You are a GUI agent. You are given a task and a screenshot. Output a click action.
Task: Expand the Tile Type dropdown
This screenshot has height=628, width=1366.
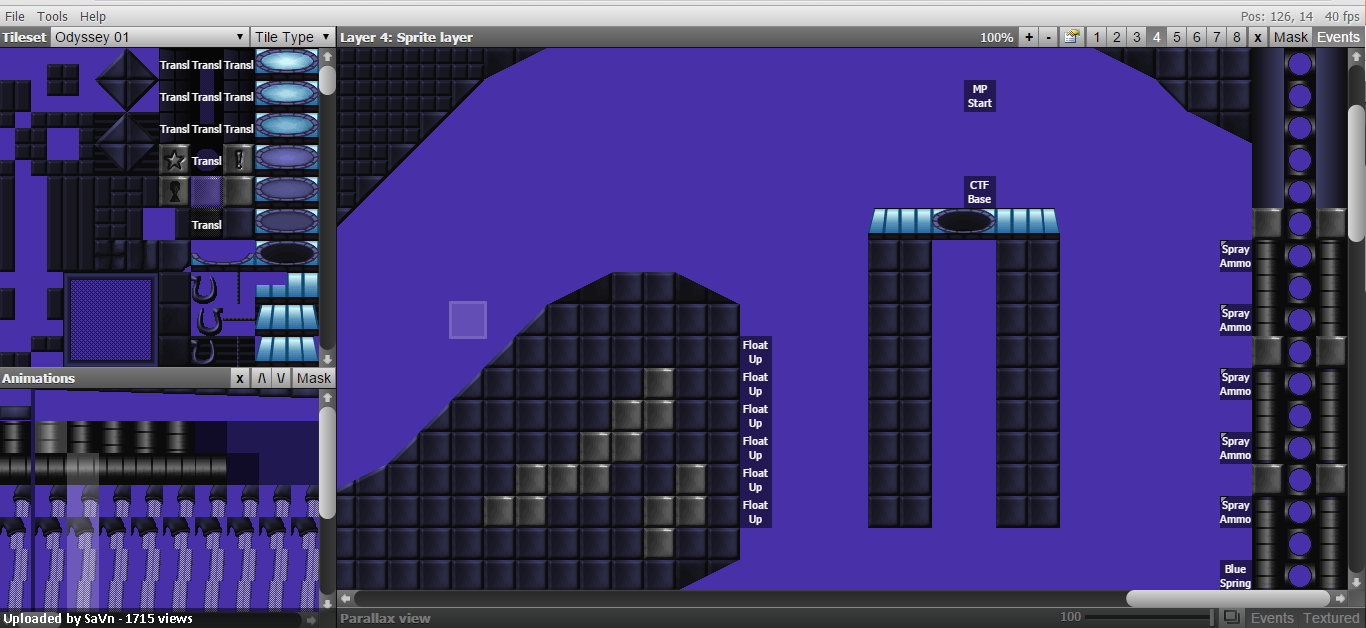pyautogui.click(x=292, y=37)
